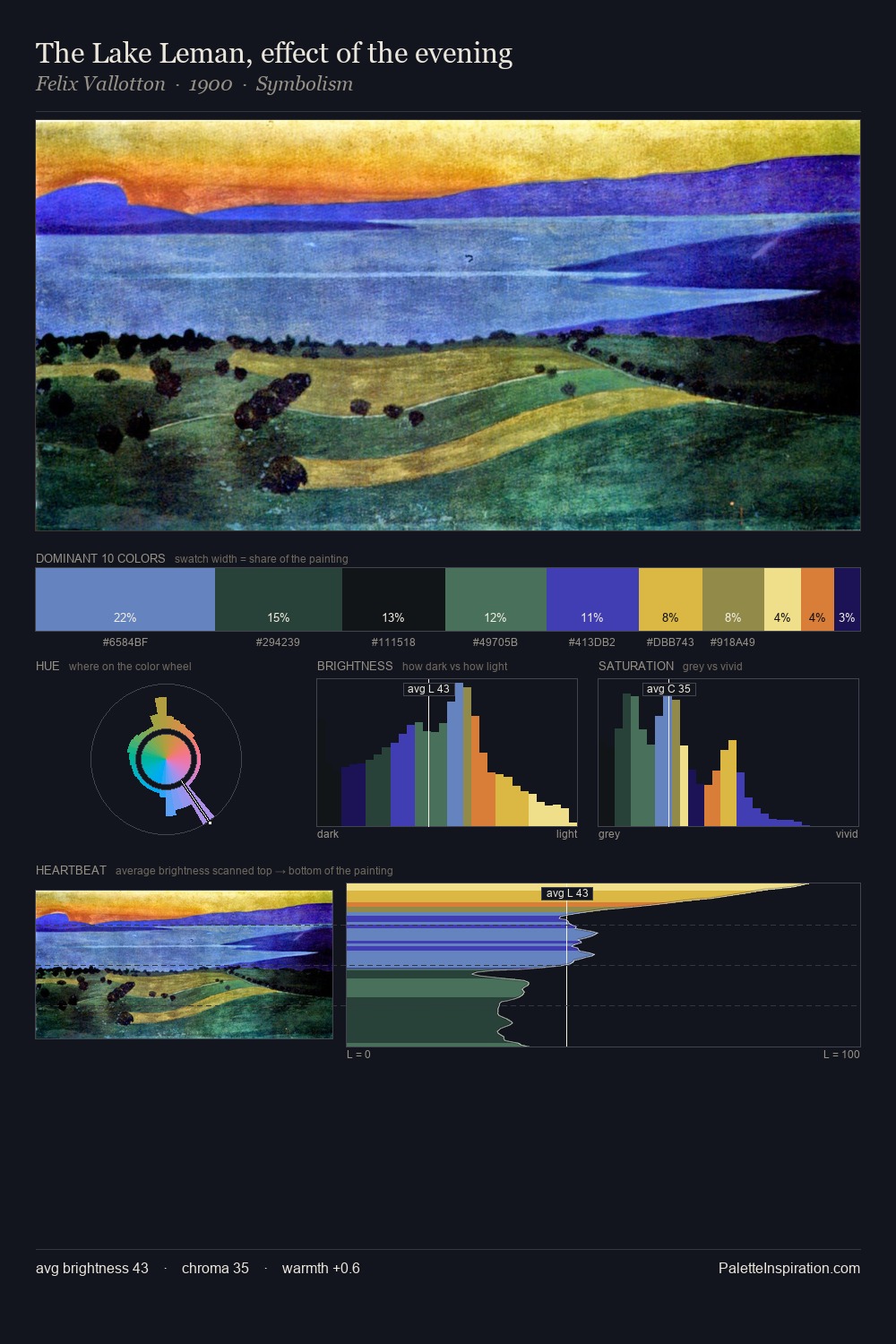Image resolution: width=896 pixels, height=1344 pixels.
Task: Click the small painting thumbnail under Heartbeat
Action: [x=184, y=965]
